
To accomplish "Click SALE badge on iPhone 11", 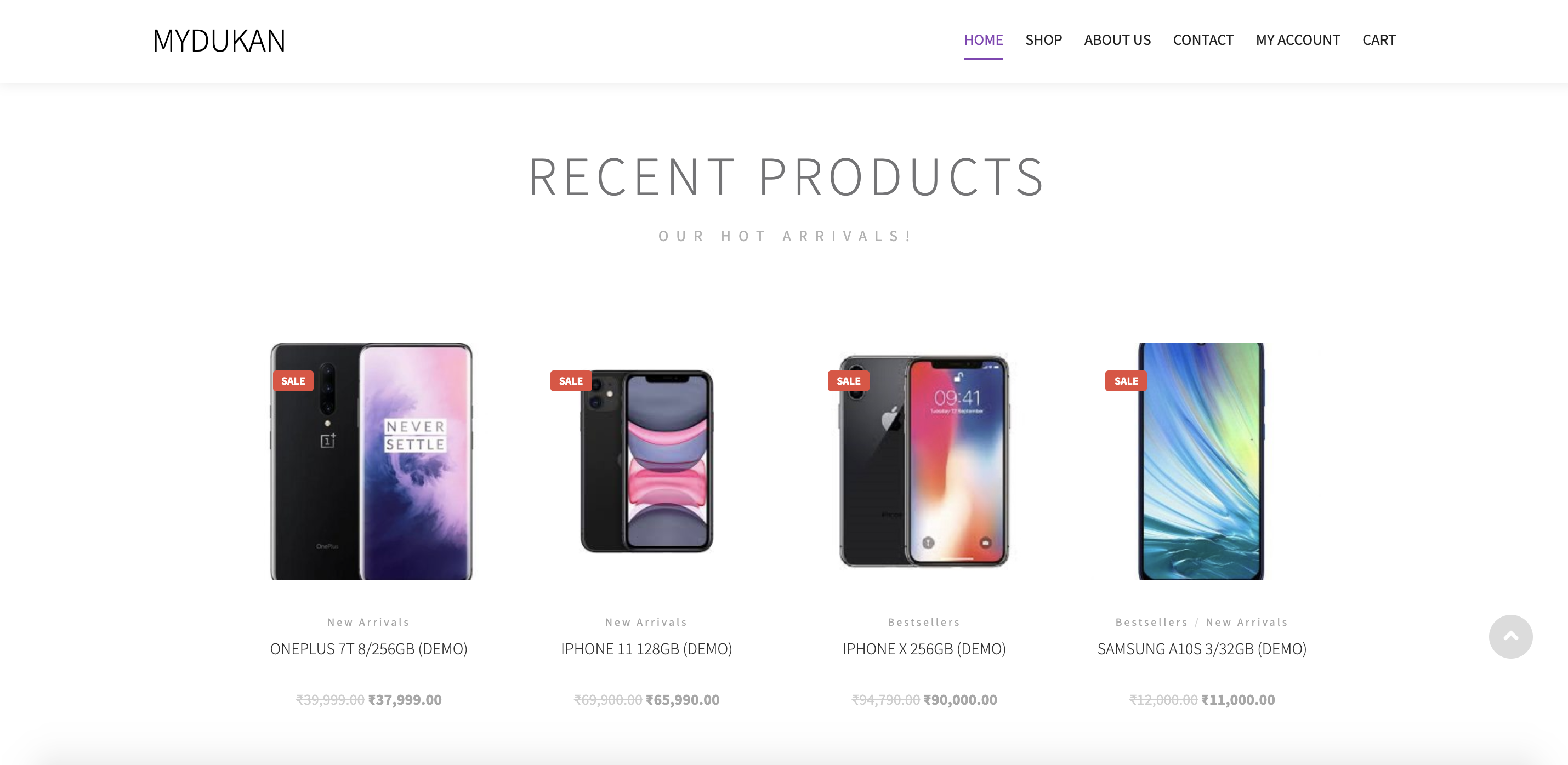I will tap(570, 381).
